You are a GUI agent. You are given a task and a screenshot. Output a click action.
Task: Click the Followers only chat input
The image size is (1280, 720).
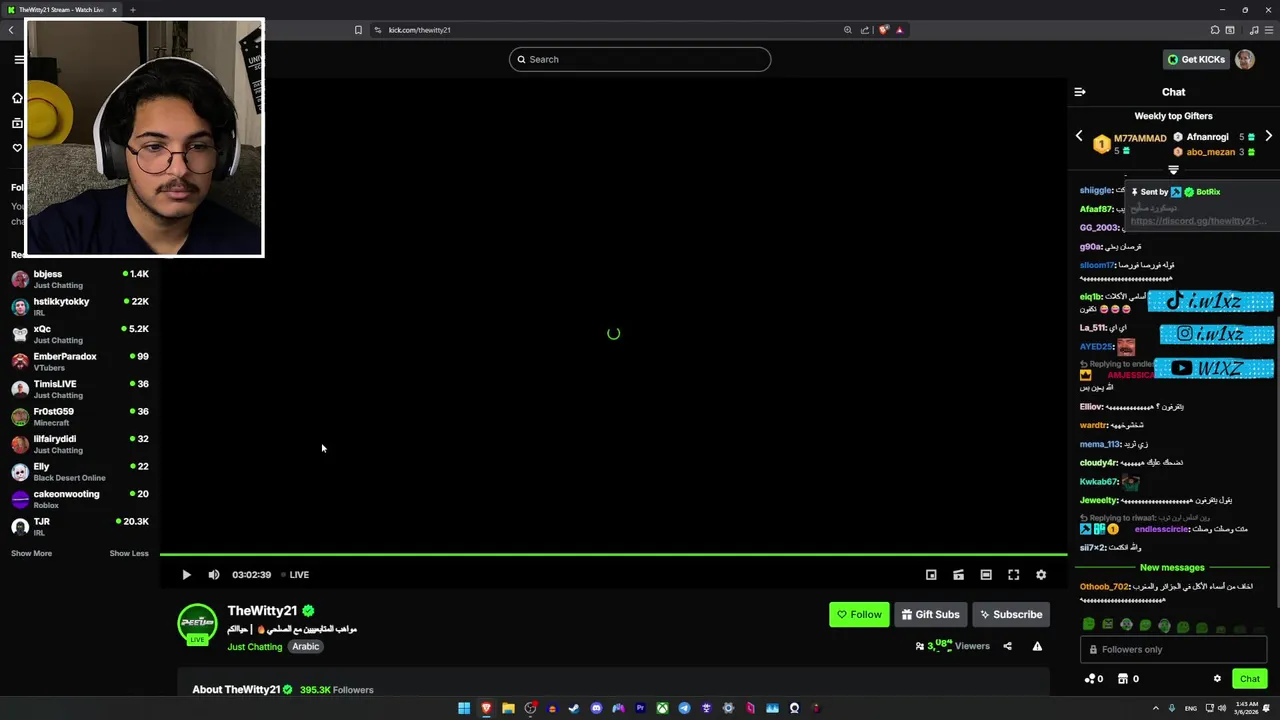point(1174,650)
